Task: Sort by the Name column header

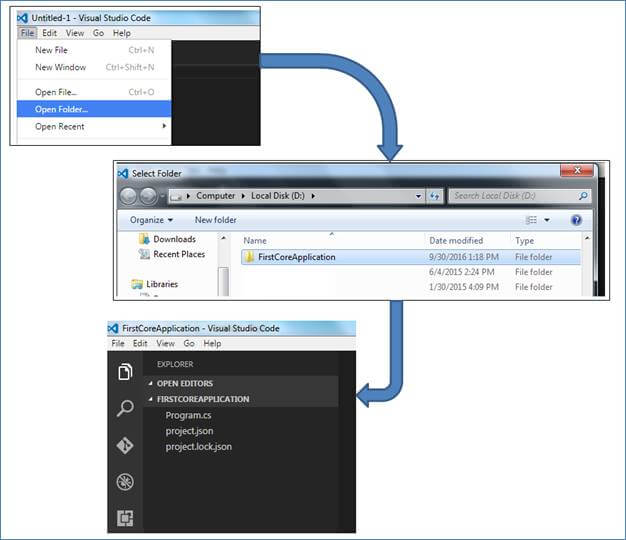Action: click(255, 241)
